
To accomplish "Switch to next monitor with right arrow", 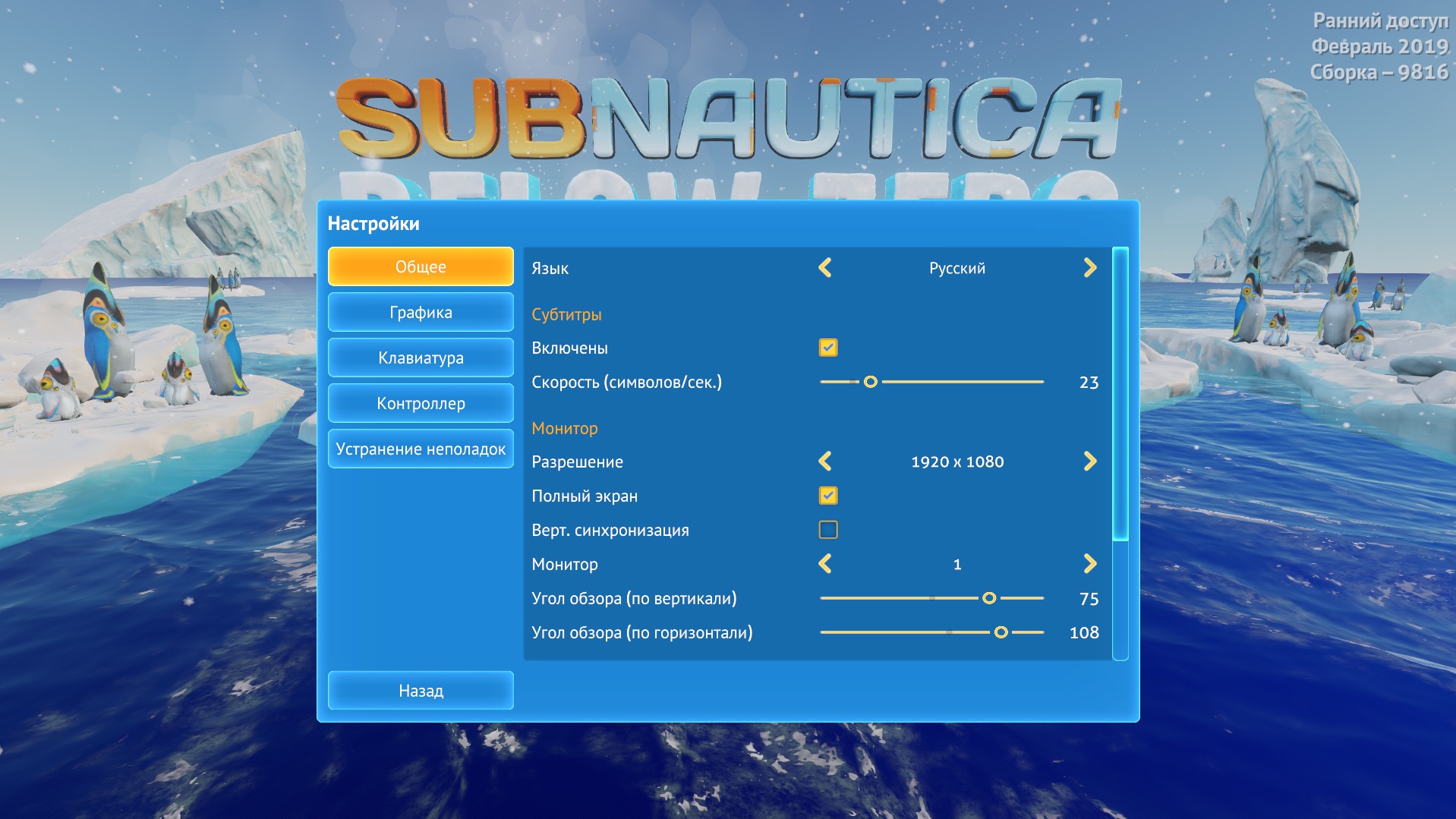I will click(x=1089, y=564).
